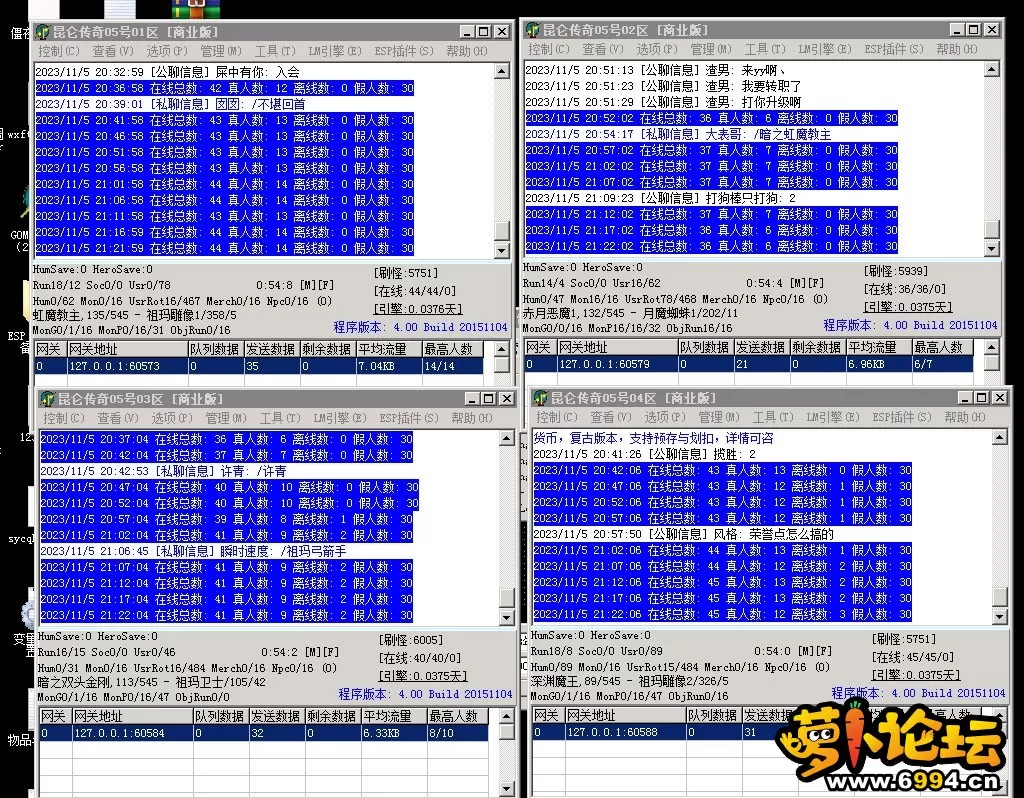This screenshot has height=798, width=1024.
Task: Click the gateway address cell 127.0.0.1:60584
Action: pyautogui.click(x=133, y=733)
